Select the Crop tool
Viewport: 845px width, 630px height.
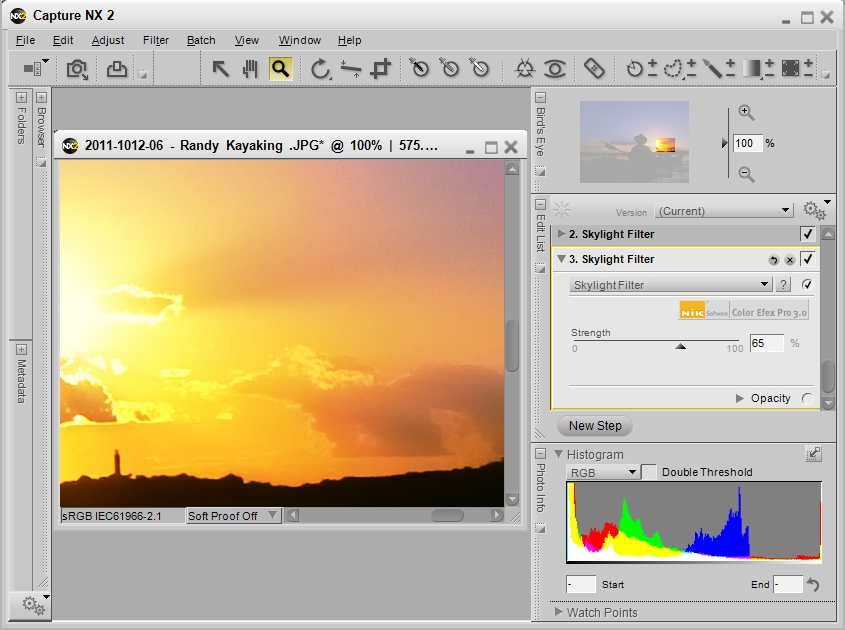(381, 68)
